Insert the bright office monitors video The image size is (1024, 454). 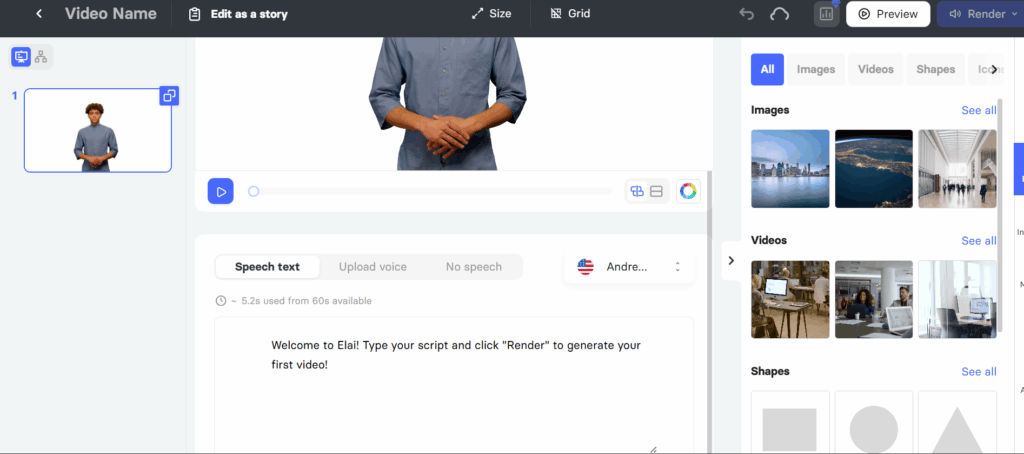(957, 299)
